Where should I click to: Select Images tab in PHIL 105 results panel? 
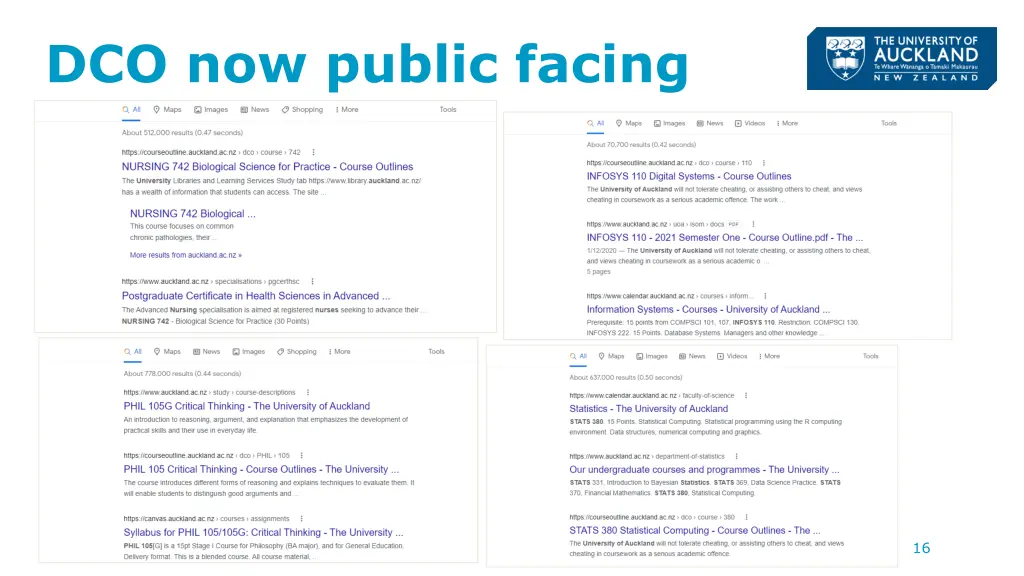pyautogui.click(x=249, y=351)
